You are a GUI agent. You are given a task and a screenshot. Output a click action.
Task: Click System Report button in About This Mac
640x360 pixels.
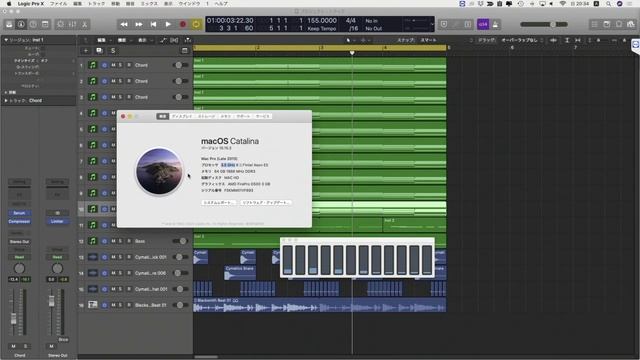218,202
